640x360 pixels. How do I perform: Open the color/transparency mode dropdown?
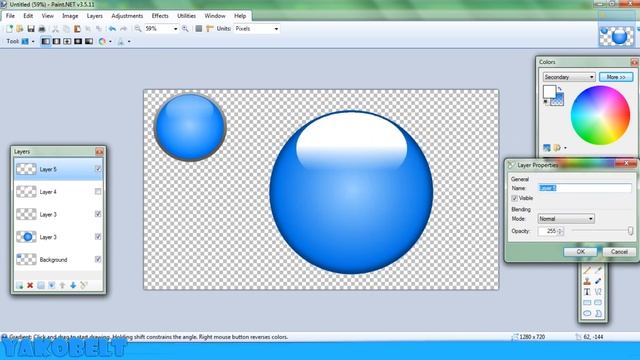(110, 41)
